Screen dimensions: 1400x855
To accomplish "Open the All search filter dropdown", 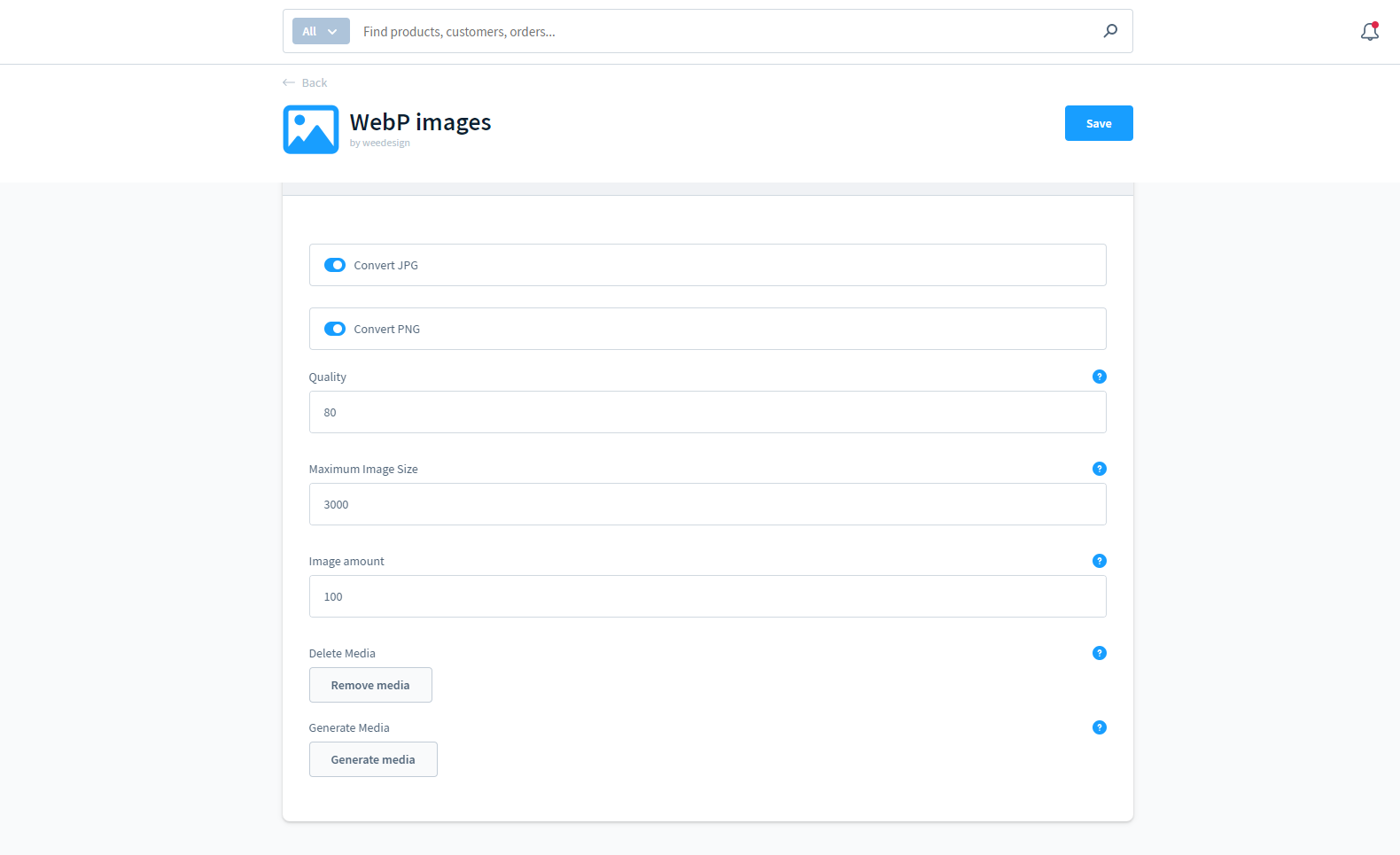I will click(x=321, y=31).
